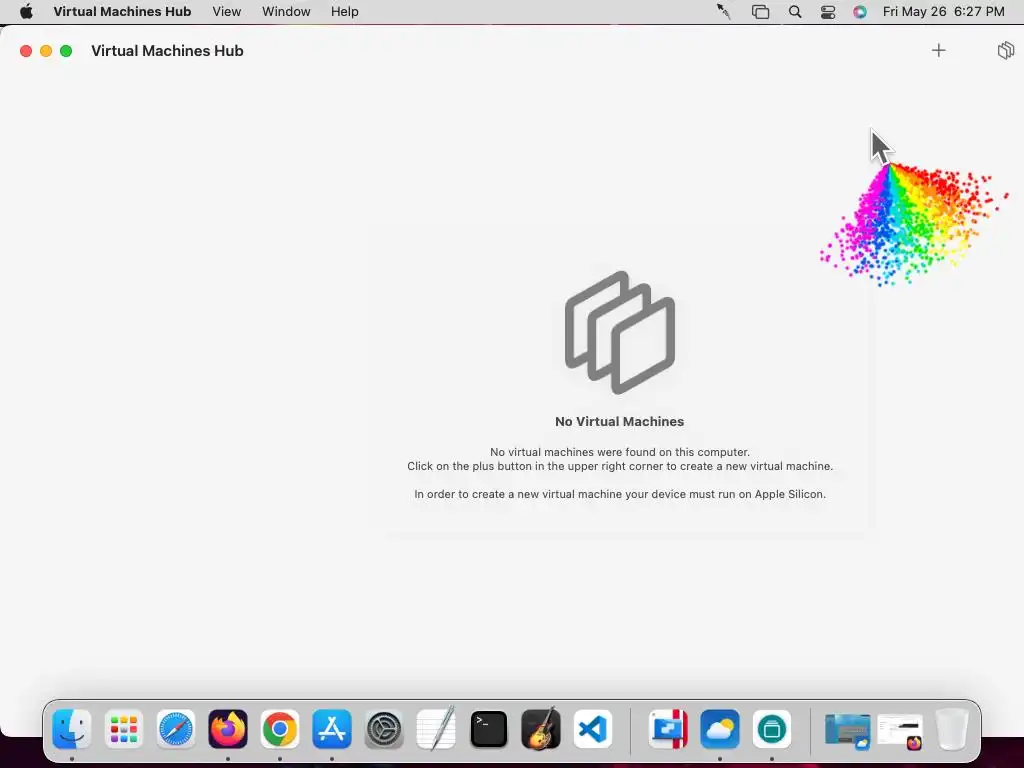Launch Visual Studio Code from the Dock
Viewport: 1024px width, 768px height.
coord(593,729)
